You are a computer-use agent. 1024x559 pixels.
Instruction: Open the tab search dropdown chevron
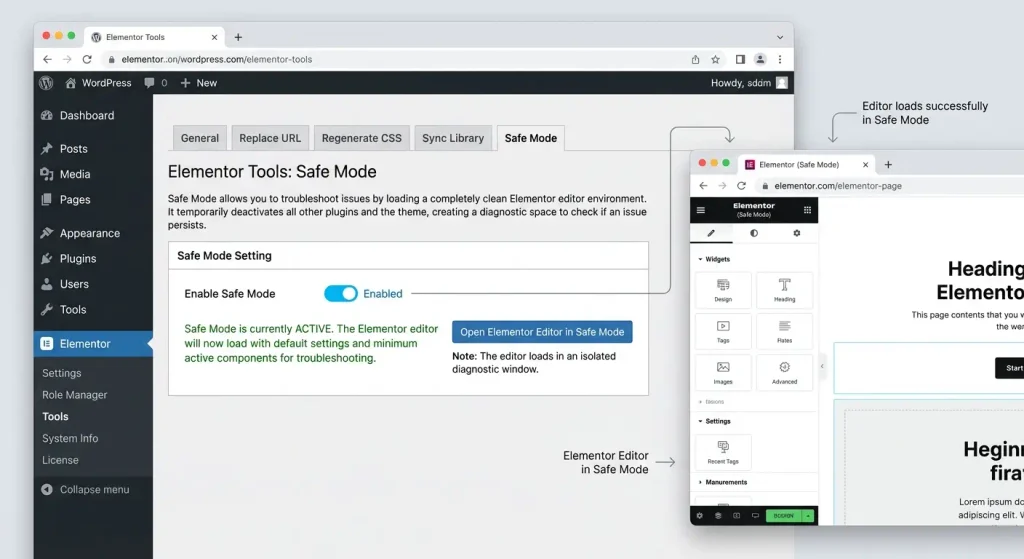(780, 37)
